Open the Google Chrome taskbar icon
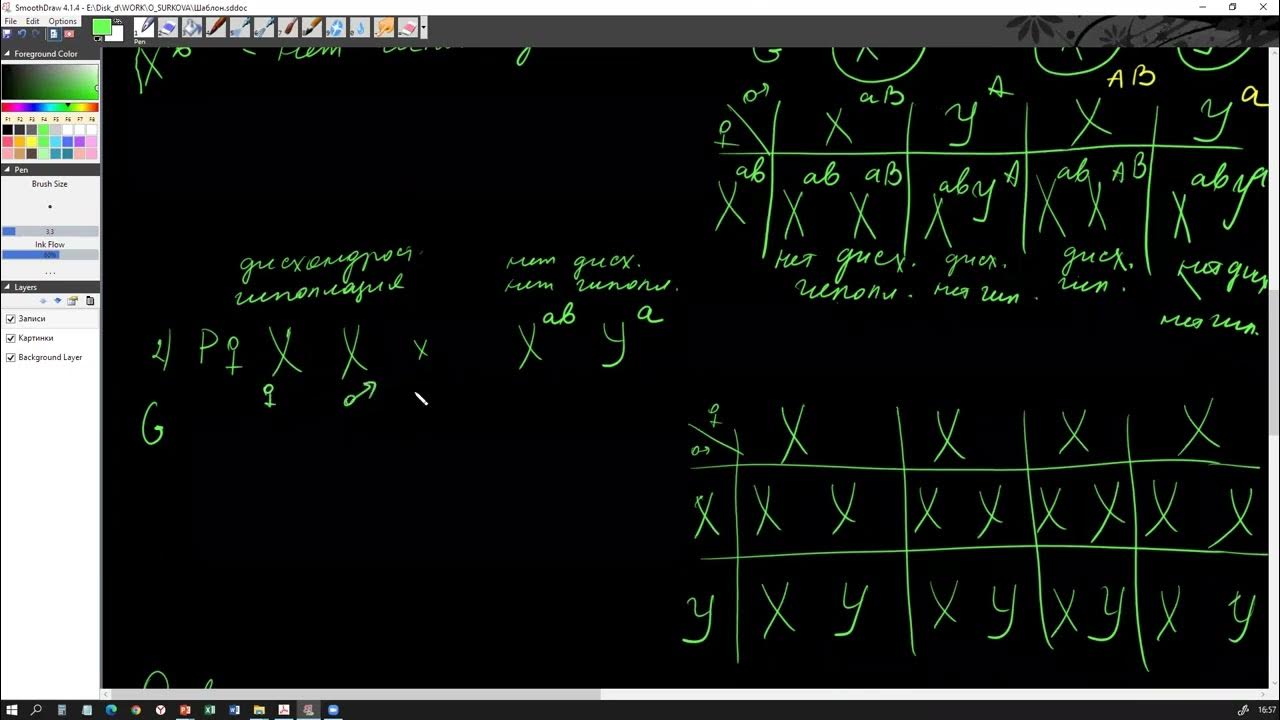 pos(136,710)
